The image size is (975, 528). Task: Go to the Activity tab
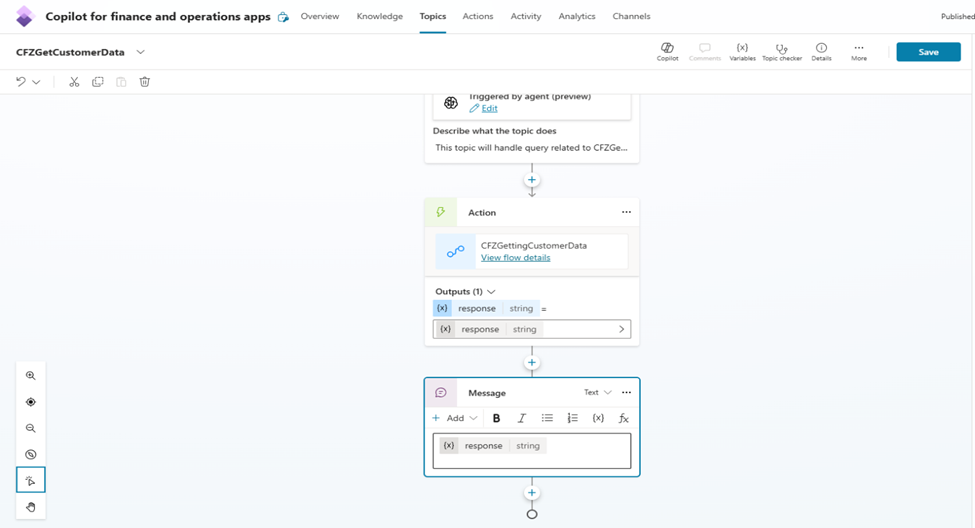point(525,16)
